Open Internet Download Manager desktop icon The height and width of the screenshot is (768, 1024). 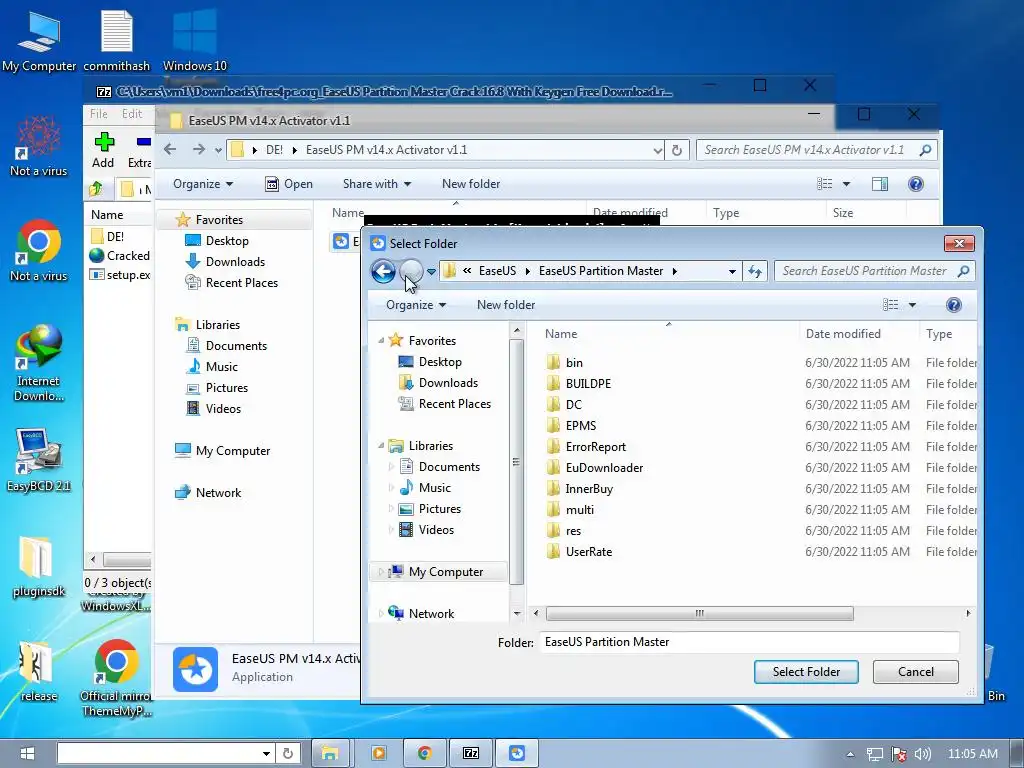pos(39,362)
